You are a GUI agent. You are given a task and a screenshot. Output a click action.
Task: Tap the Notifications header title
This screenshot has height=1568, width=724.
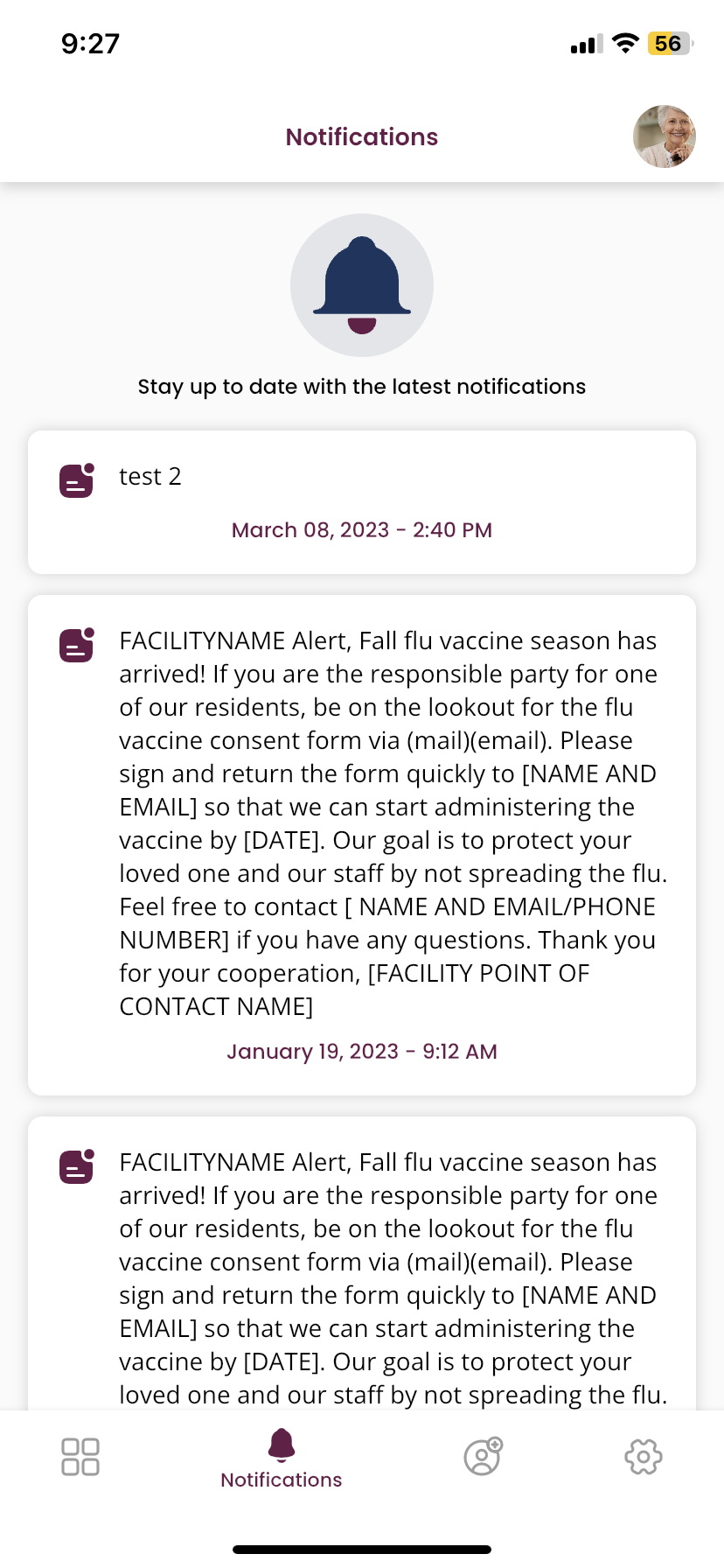click(362, 137)
